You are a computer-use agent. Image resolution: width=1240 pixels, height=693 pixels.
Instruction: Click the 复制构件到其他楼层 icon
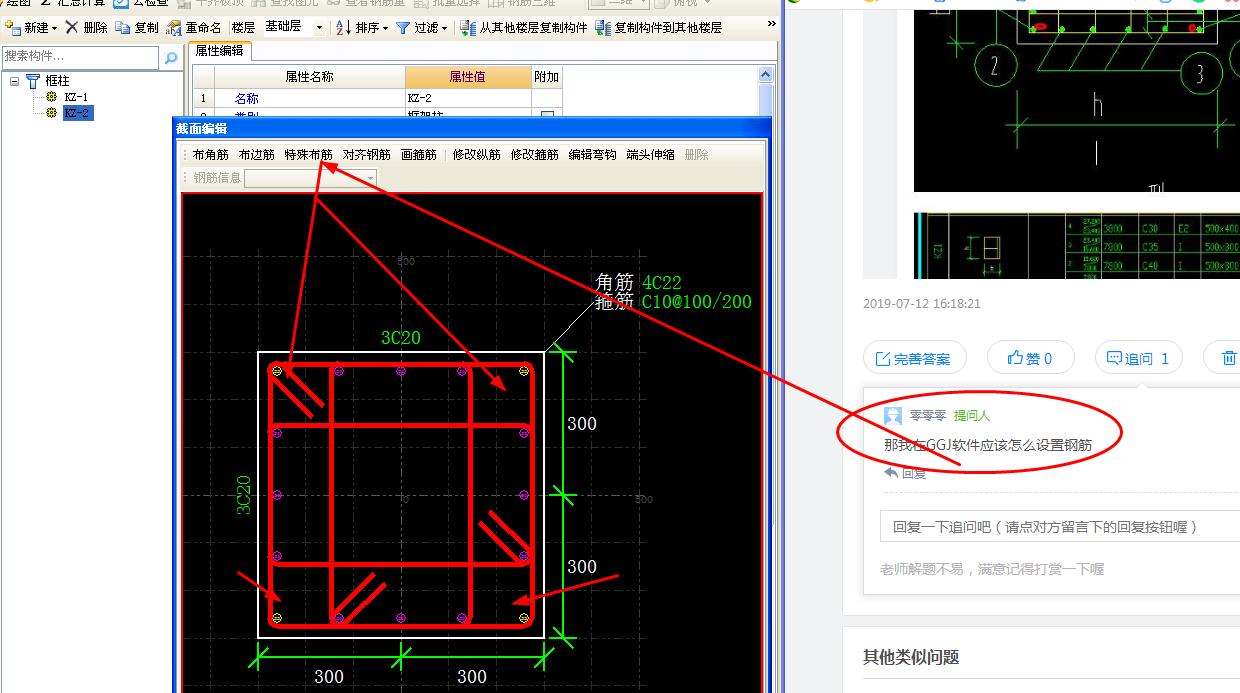coord(603,28)
